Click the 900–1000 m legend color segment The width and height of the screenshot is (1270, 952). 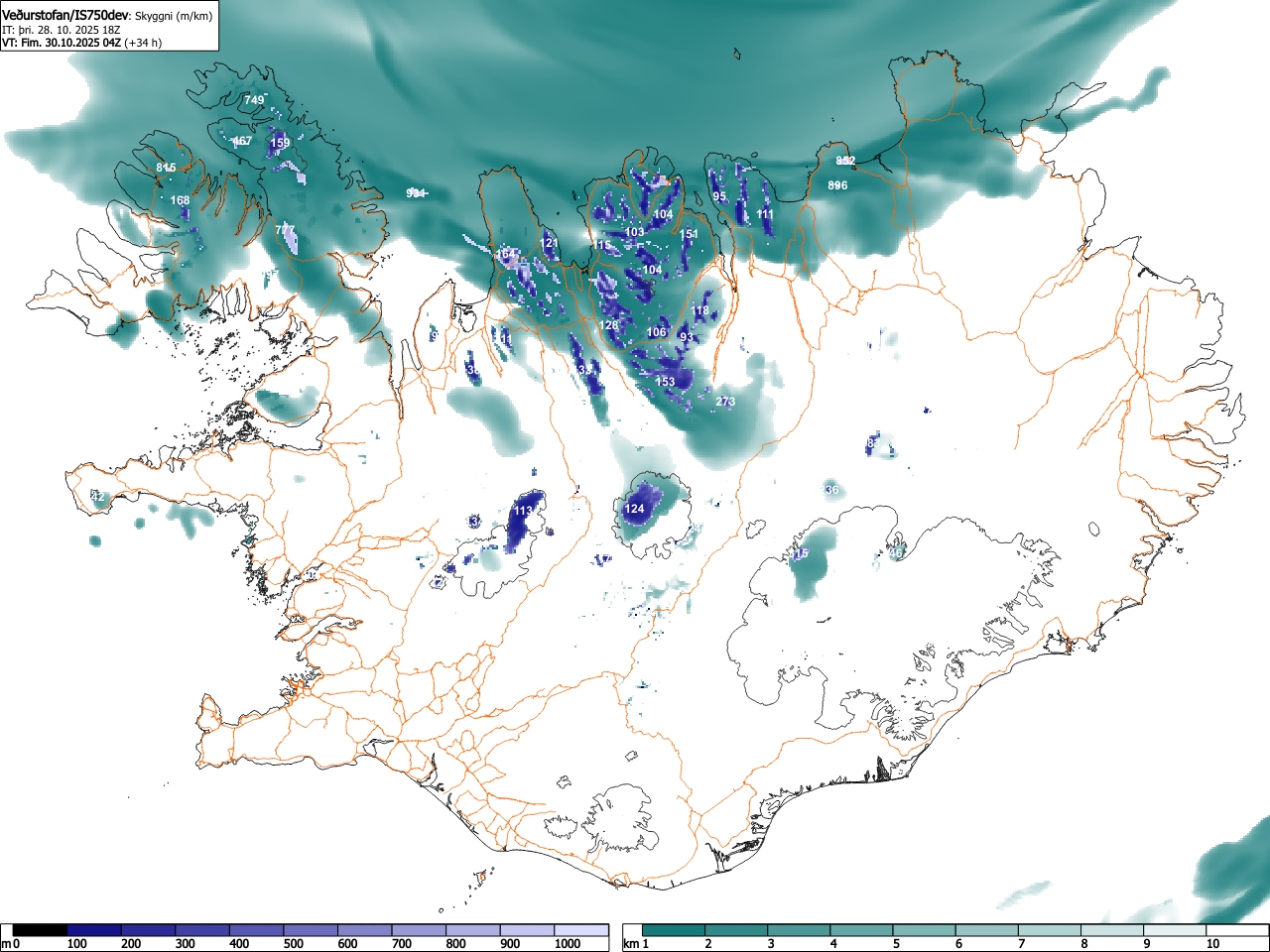[x=527, y=930]
